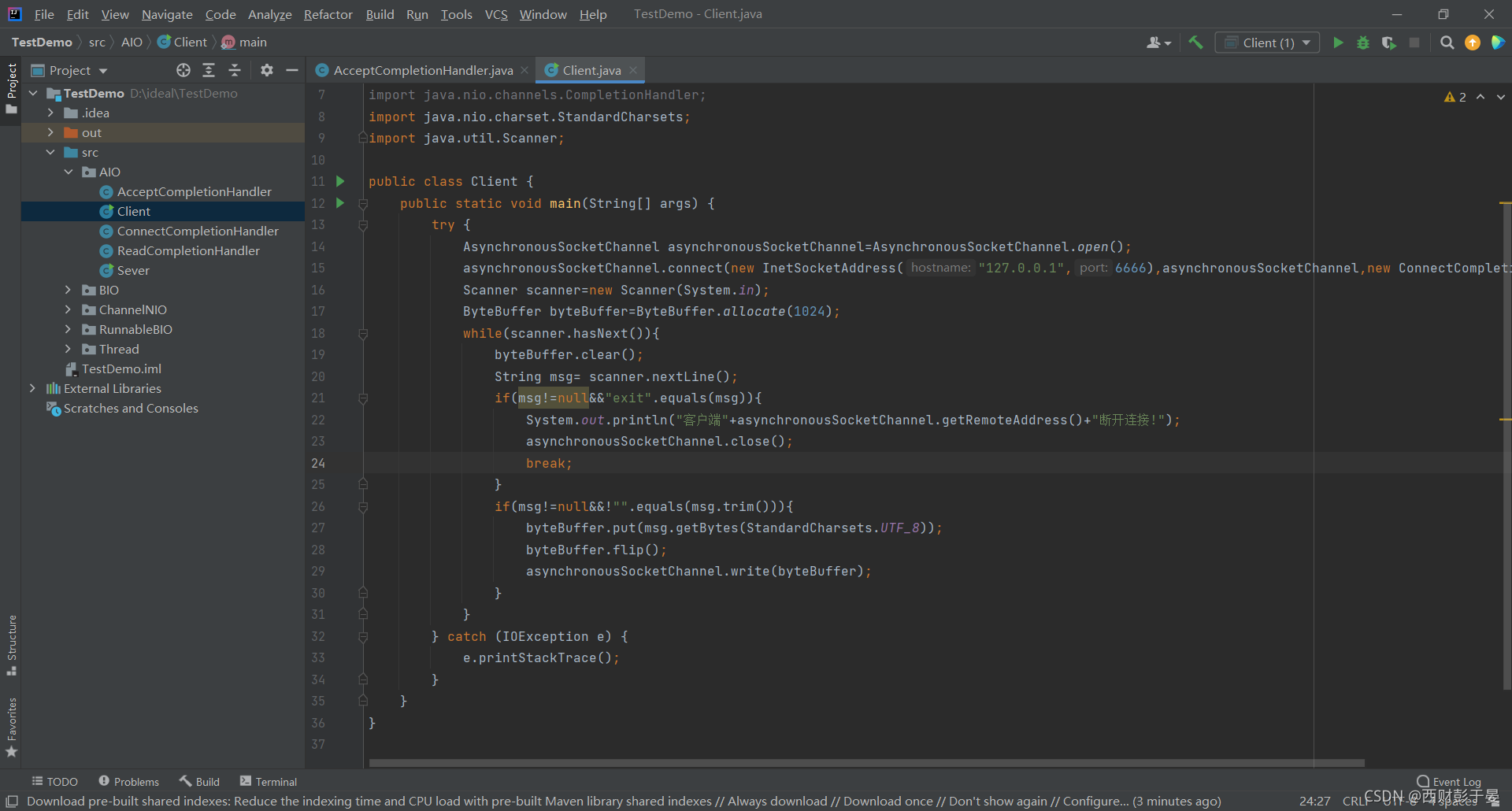Go to previous highlighted error arrow
This screenshot has height=811, width=1512.
[x=1480, y=97]
